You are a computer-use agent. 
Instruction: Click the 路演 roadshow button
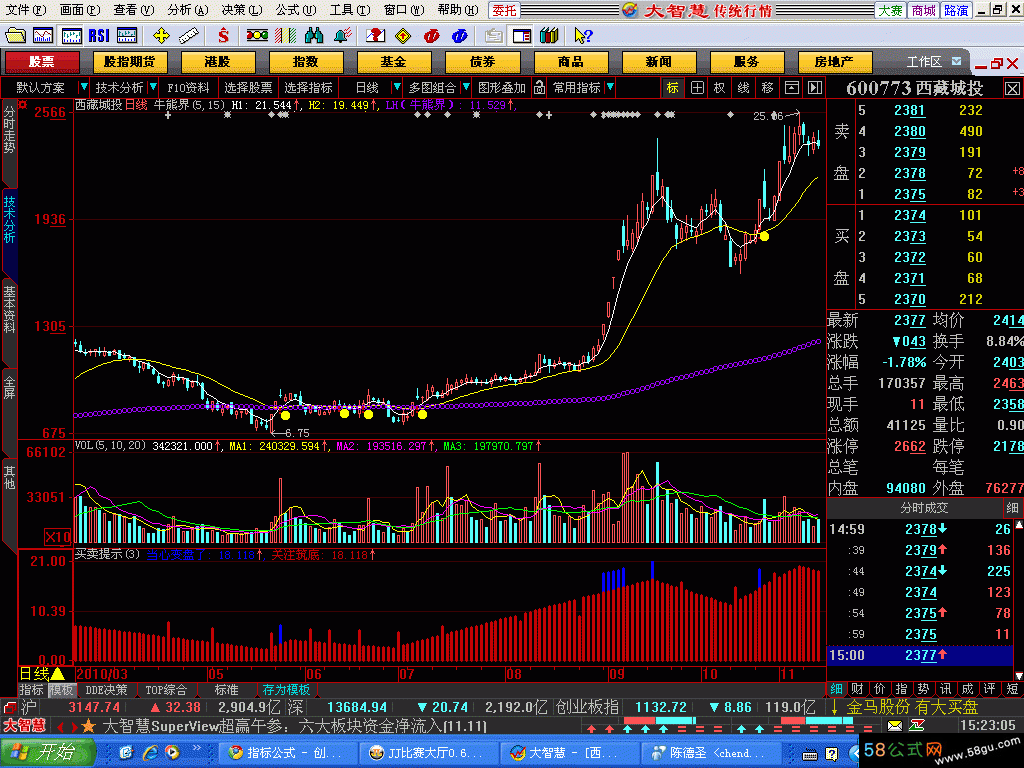tap(956, 10)
